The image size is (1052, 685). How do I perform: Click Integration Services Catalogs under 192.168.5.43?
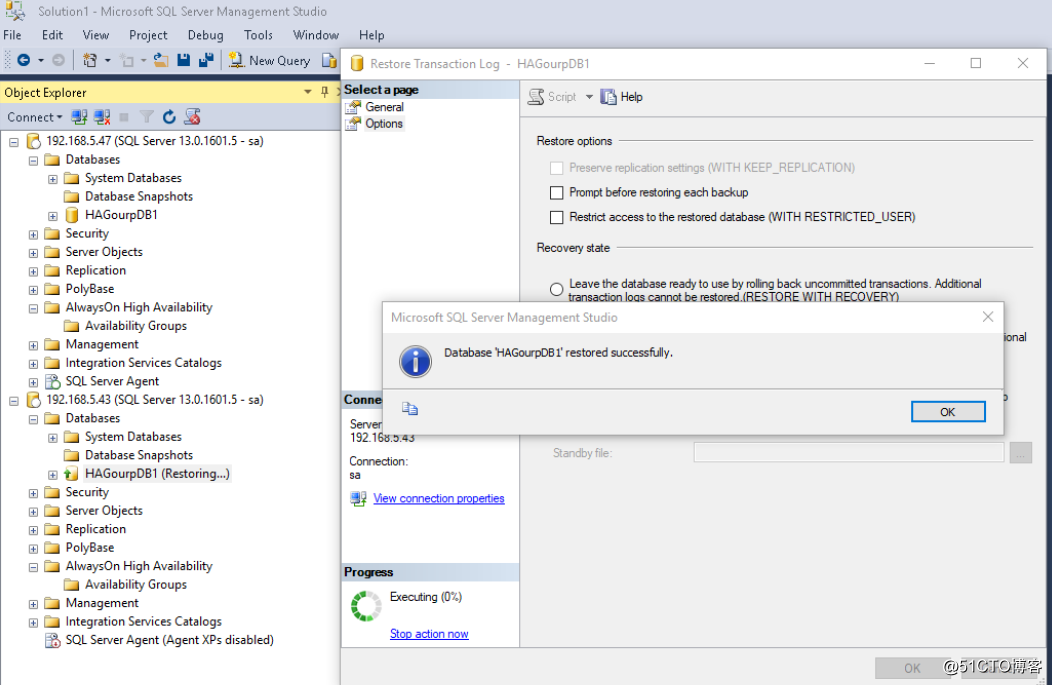(144, 622)
